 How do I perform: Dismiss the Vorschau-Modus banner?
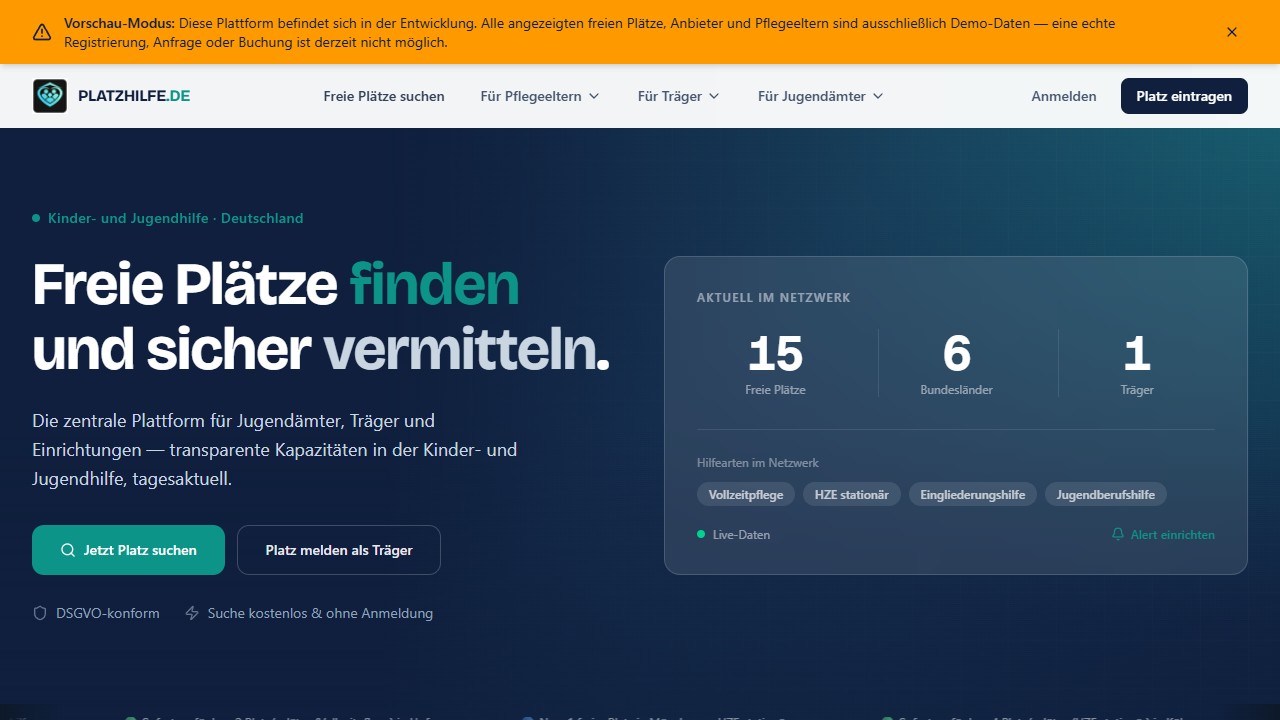tap(1232, 32)
